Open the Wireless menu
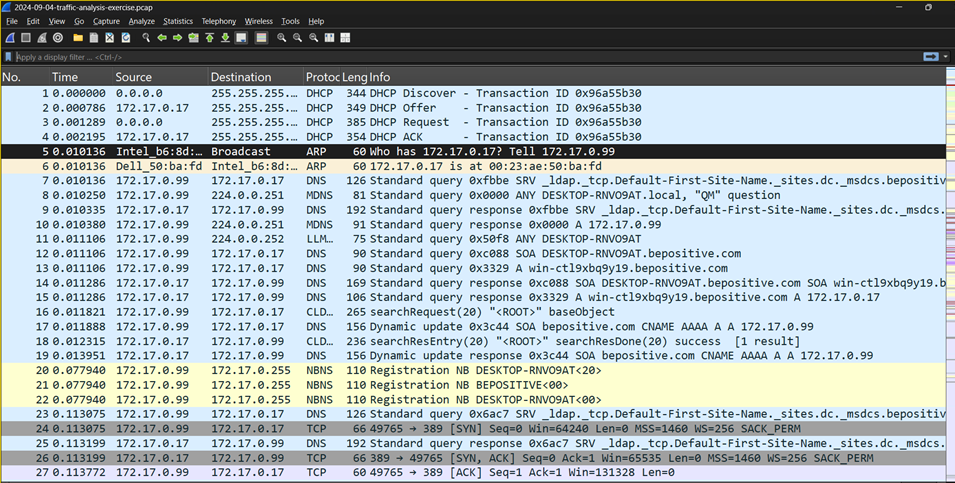The height and width of the screenshot is (483, 955). pos(258,21)
